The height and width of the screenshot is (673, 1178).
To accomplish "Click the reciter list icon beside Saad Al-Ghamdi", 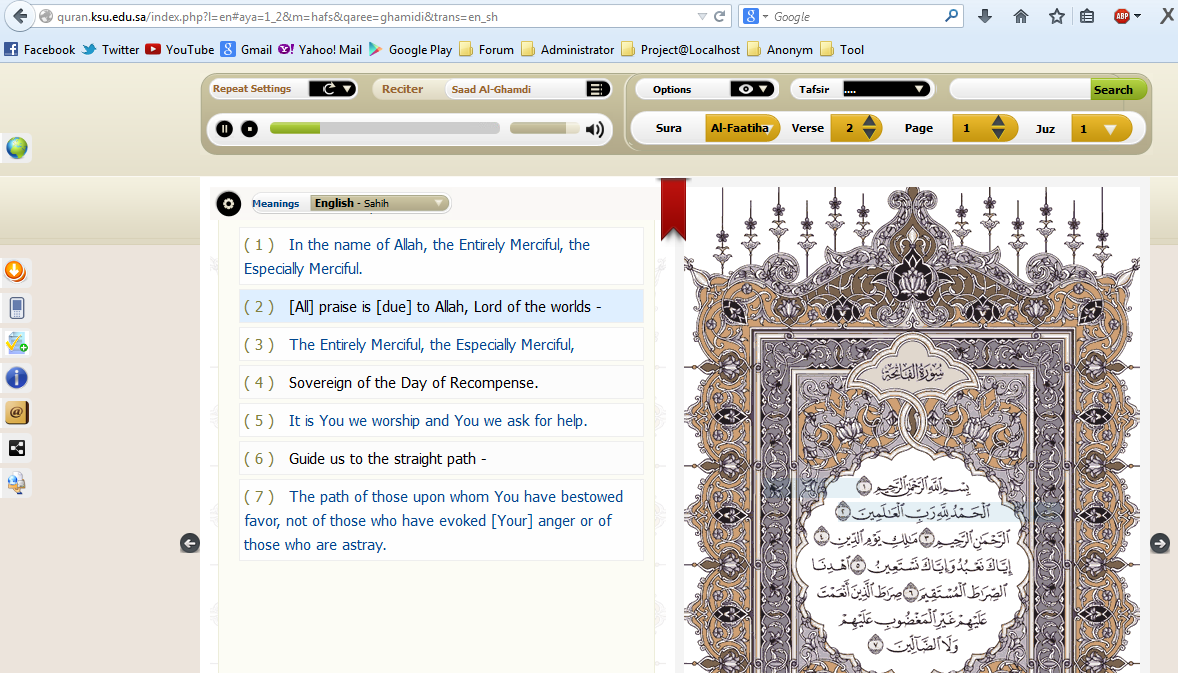I will coord(597,88).
